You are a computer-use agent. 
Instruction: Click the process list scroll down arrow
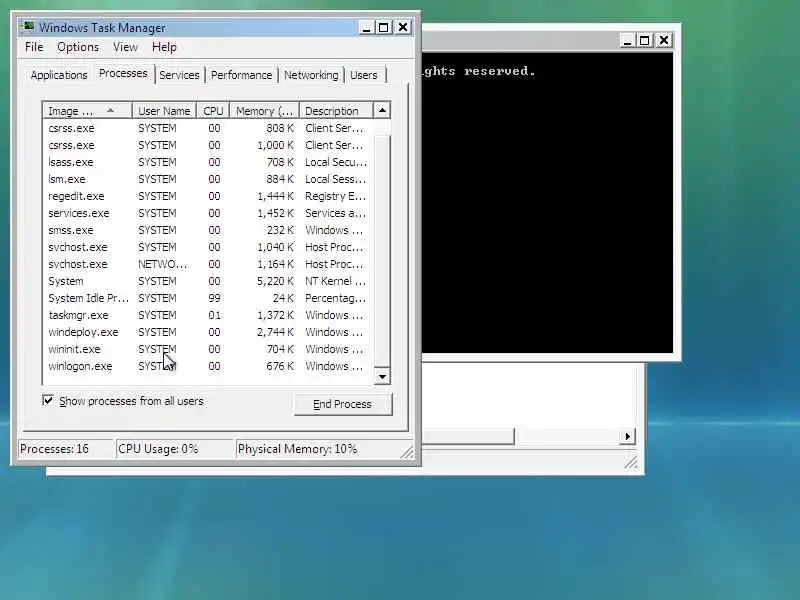382,377
